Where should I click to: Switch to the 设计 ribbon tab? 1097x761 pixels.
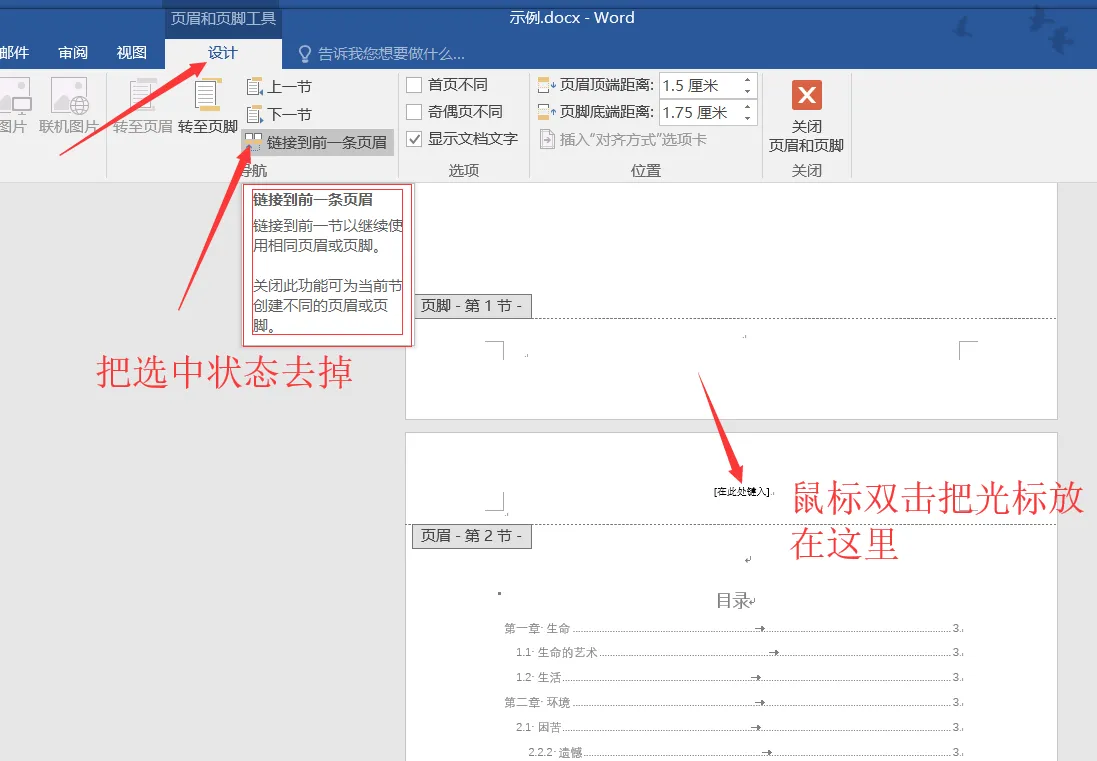click(x=222, y=53)
